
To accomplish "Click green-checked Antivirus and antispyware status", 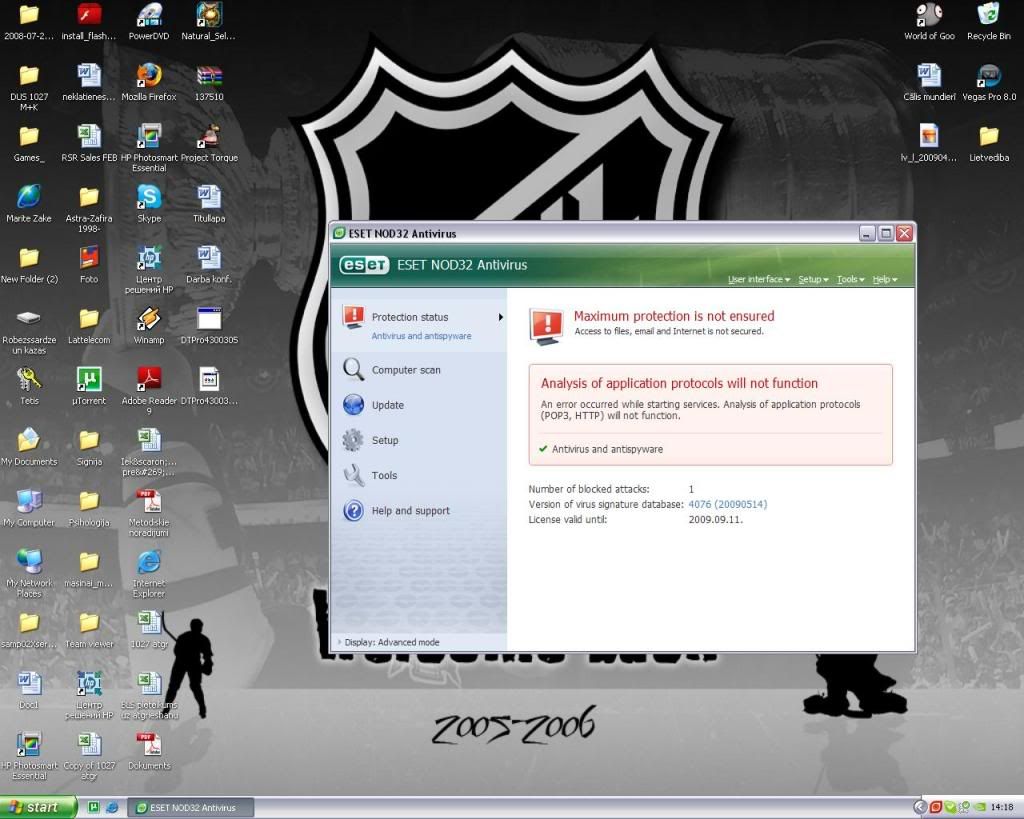I will tap(607, 449).
